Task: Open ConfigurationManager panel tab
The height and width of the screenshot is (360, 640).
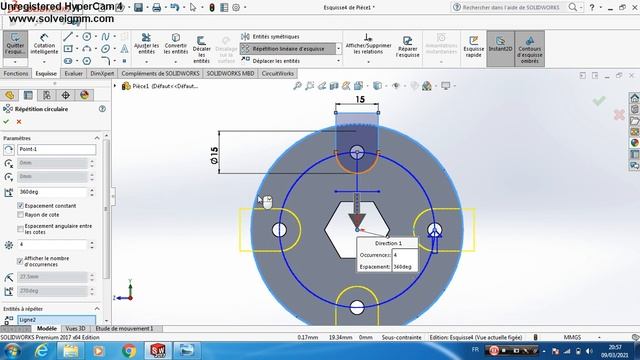Action: (47, 95)
